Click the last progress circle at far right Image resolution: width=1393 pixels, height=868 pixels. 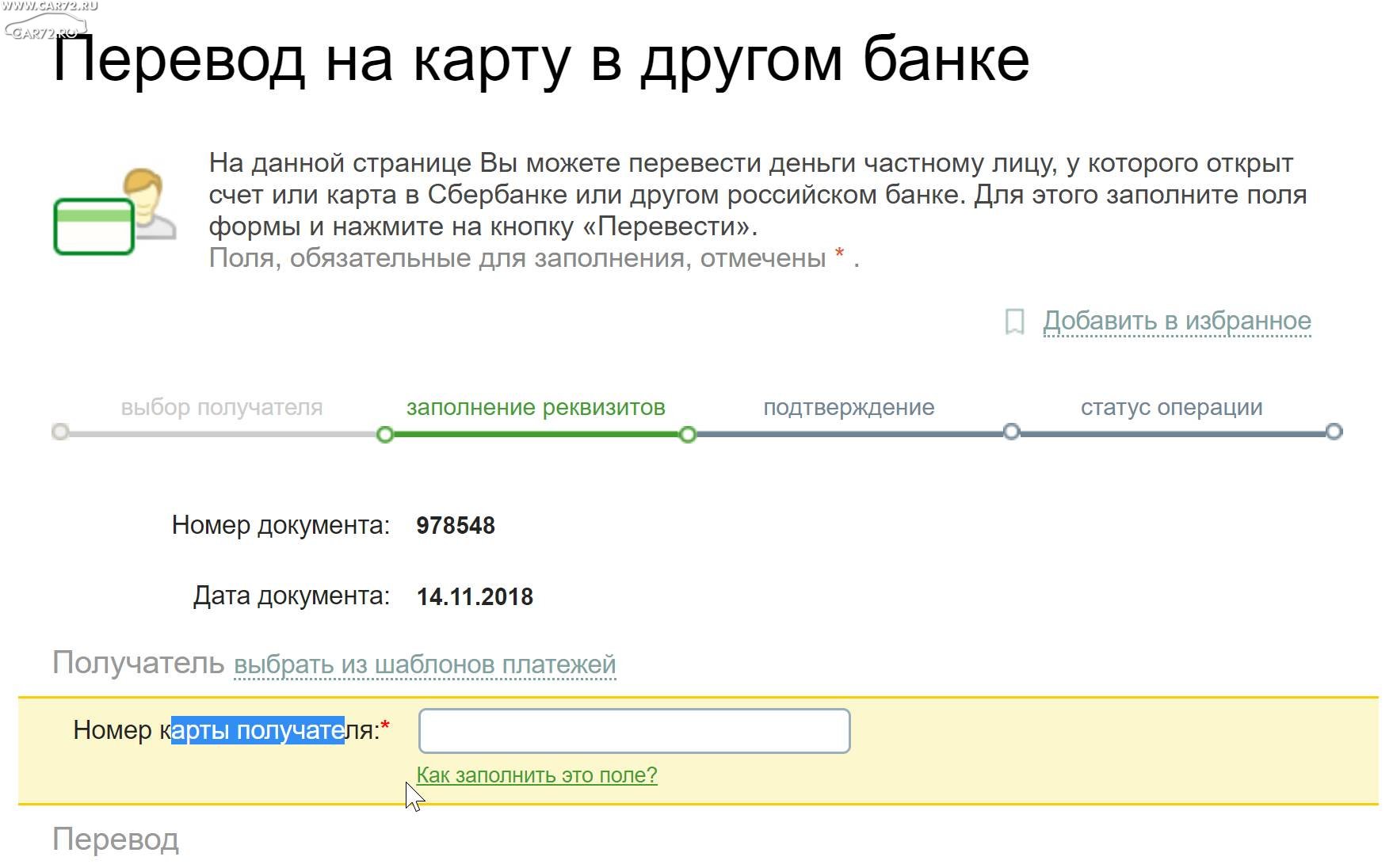pyautogui.click(x=1334, y=432)
